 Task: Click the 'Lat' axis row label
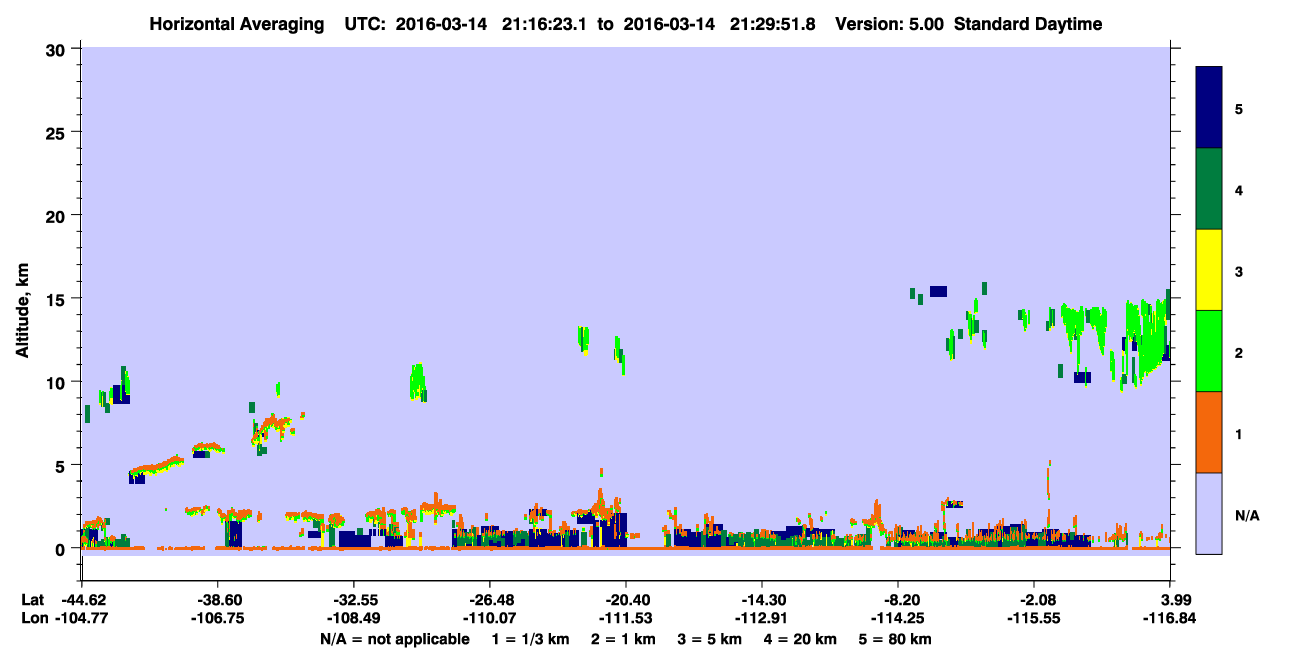tap(33, 599)
